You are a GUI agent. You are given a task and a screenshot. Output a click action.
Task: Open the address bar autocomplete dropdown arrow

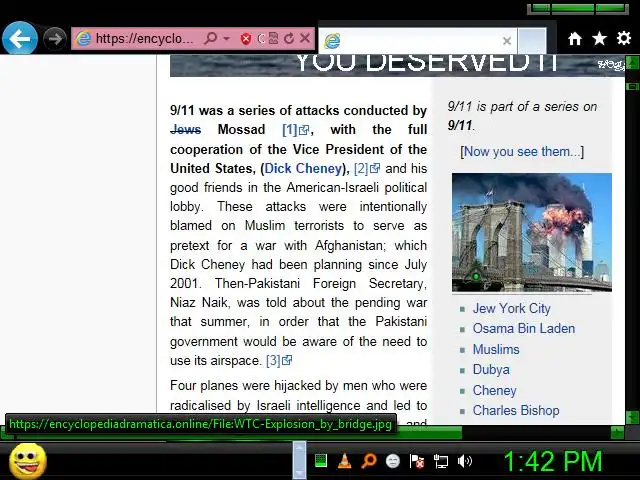[227, 39]
